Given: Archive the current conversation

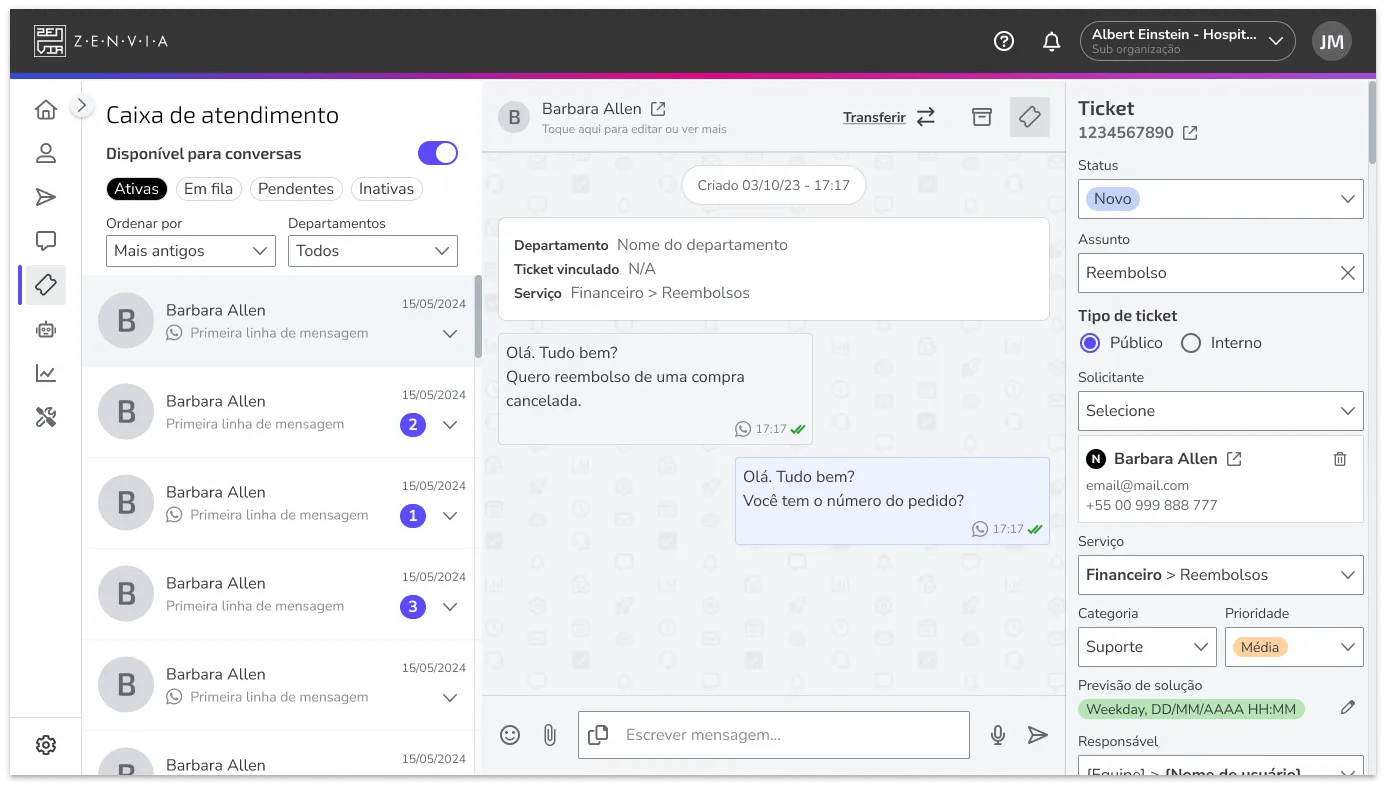Looking at the screenshot, I should point(981,117).
